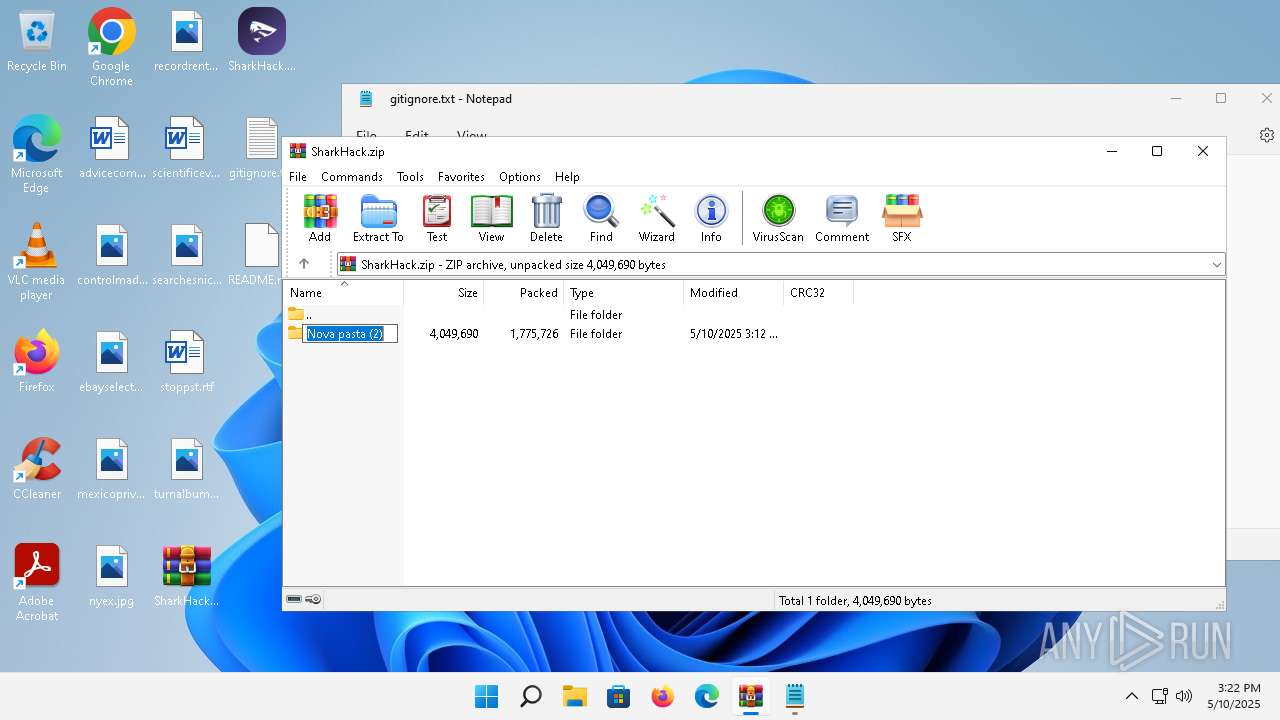Image resolution: width=1280 pixels, height=720 pixels.
Task: Go up one folder level arrow
Action: 304,264
